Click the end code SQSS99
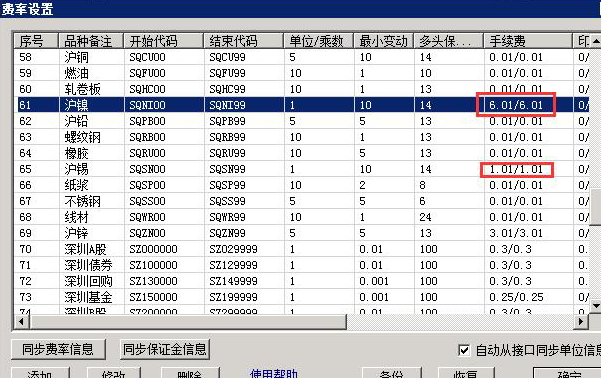601x378 pixels. pos(227,201)
